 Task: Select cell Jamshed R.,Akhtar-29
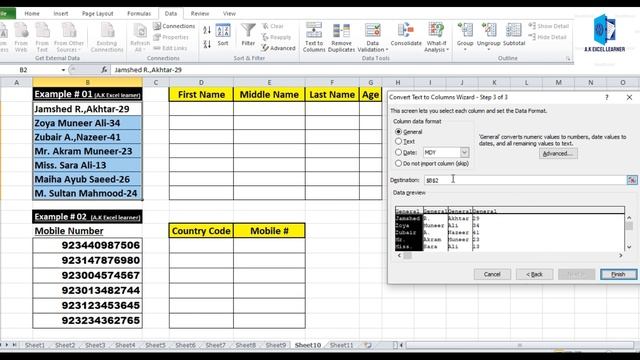coord(87,109)
